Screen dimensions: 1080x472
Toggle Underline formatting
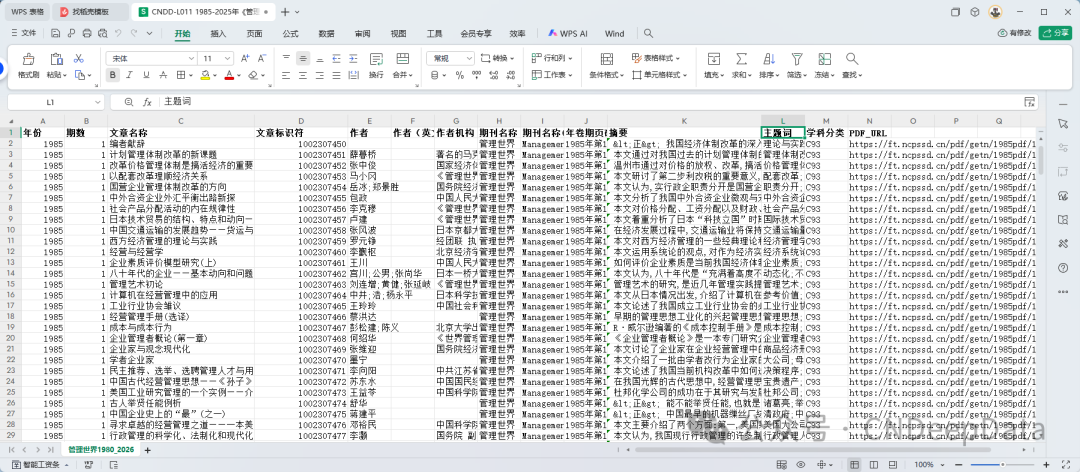tap(146, 74)
